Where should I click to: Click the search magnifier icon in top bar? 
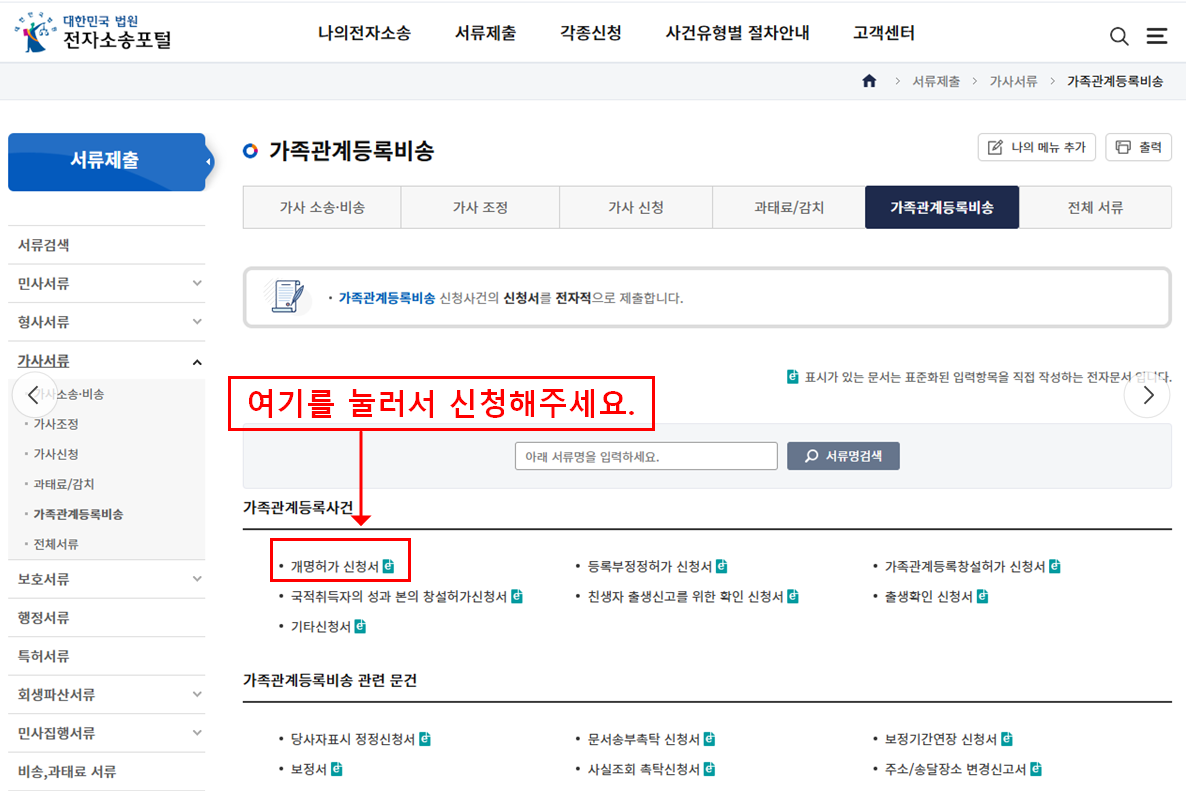click(x=1119, y=35)
